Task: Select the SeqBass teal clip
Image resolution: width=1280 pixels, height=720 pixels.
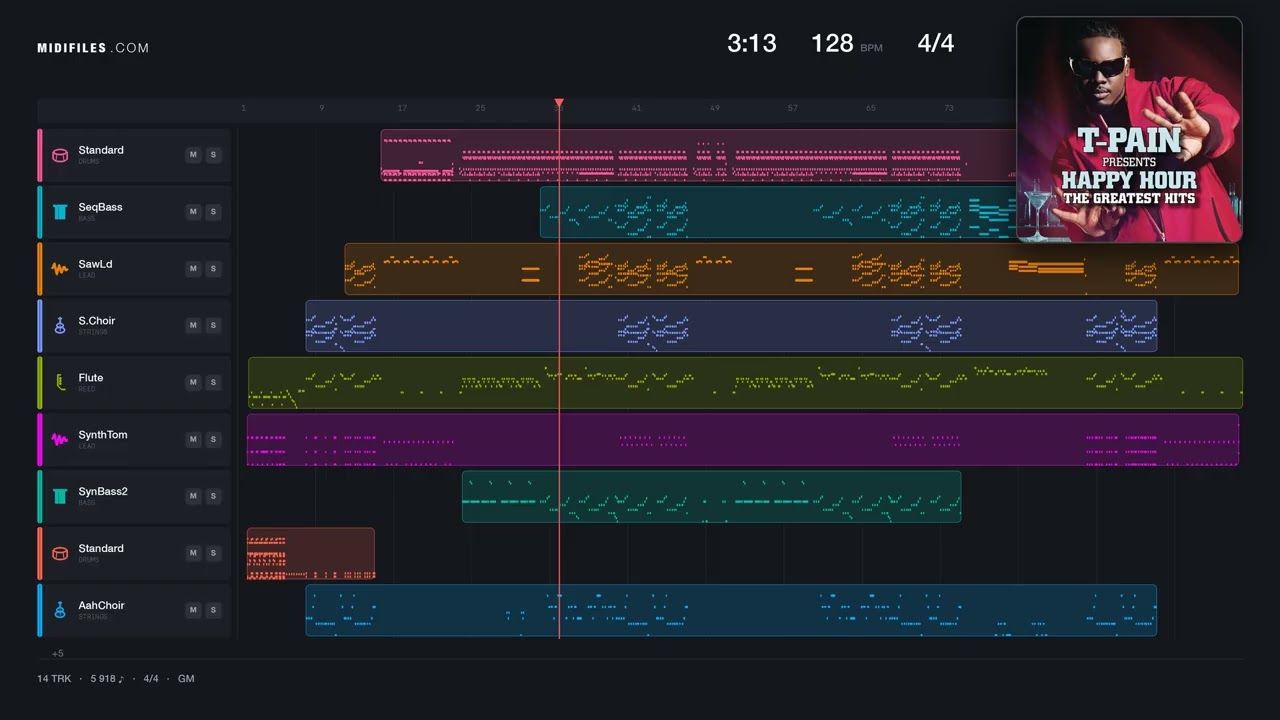Action: [778, 212]
